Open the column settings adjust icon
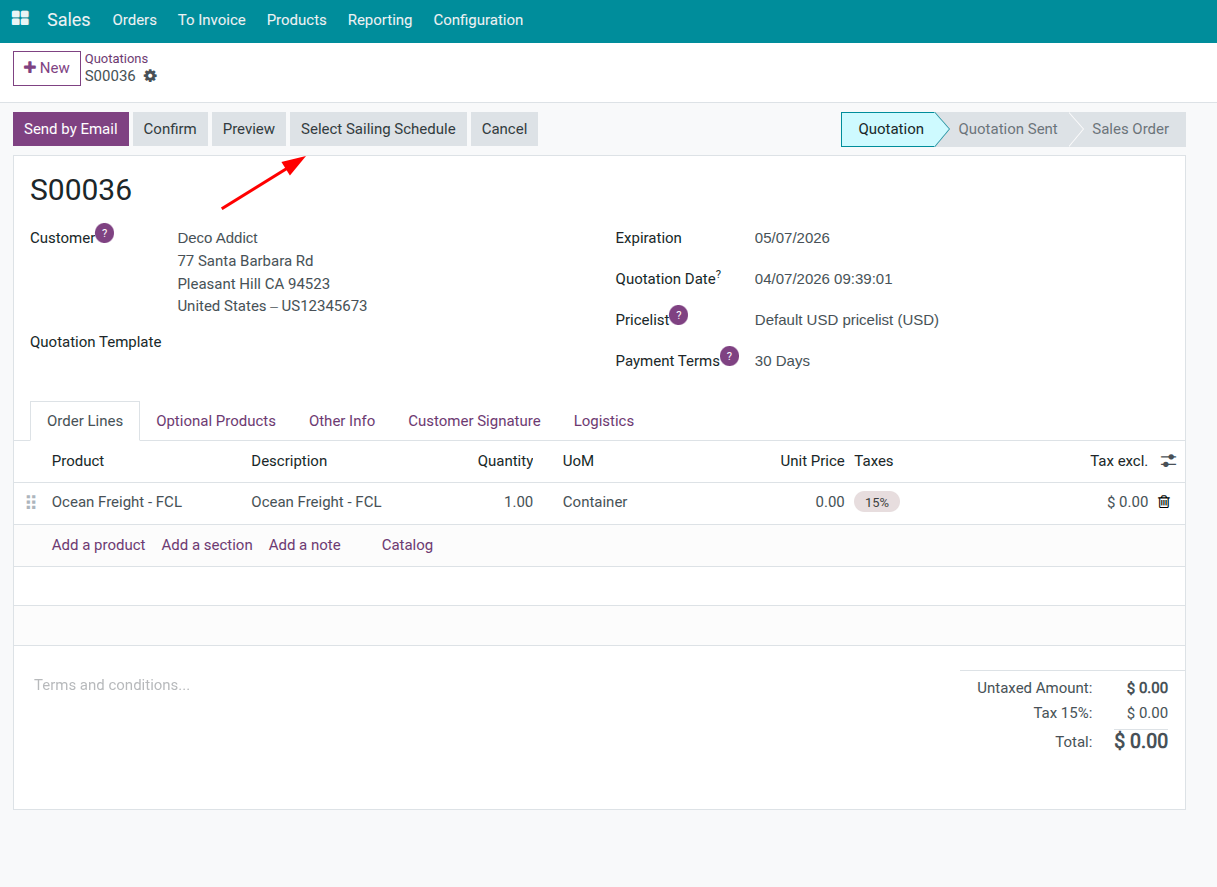Image resolution: width=1217 pixels, height=887 pixels. (x=1168, y=461)
